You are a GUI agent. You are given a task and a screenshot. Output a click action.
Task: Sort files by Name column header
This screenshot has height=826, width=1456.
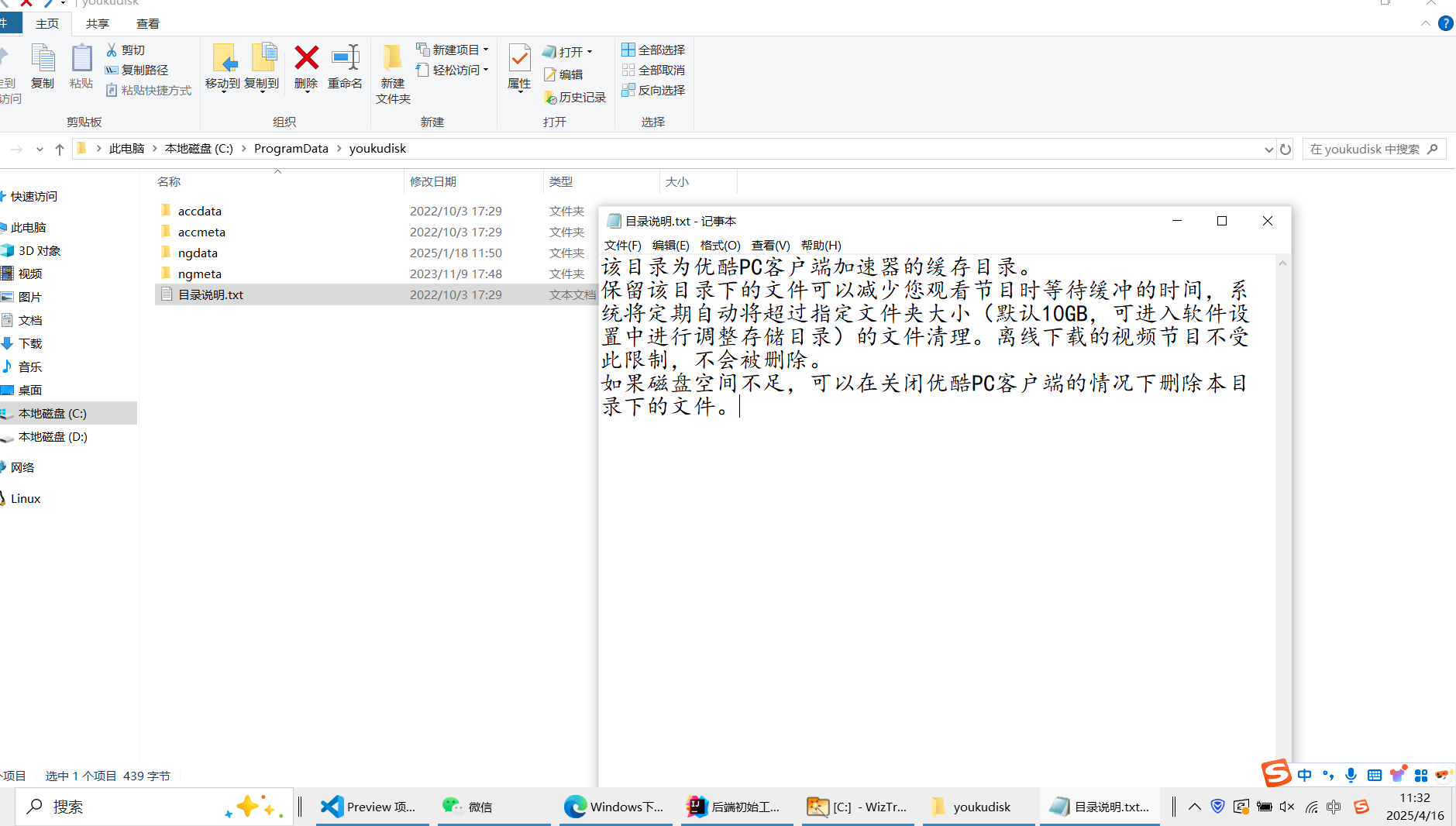pyautogui.click(x=169, y=181)
